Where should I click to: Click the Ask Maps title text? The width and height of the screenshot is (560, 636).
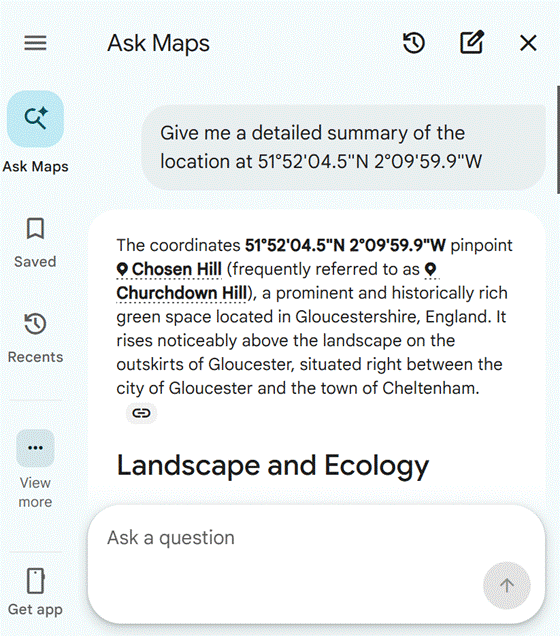(159, 43)
